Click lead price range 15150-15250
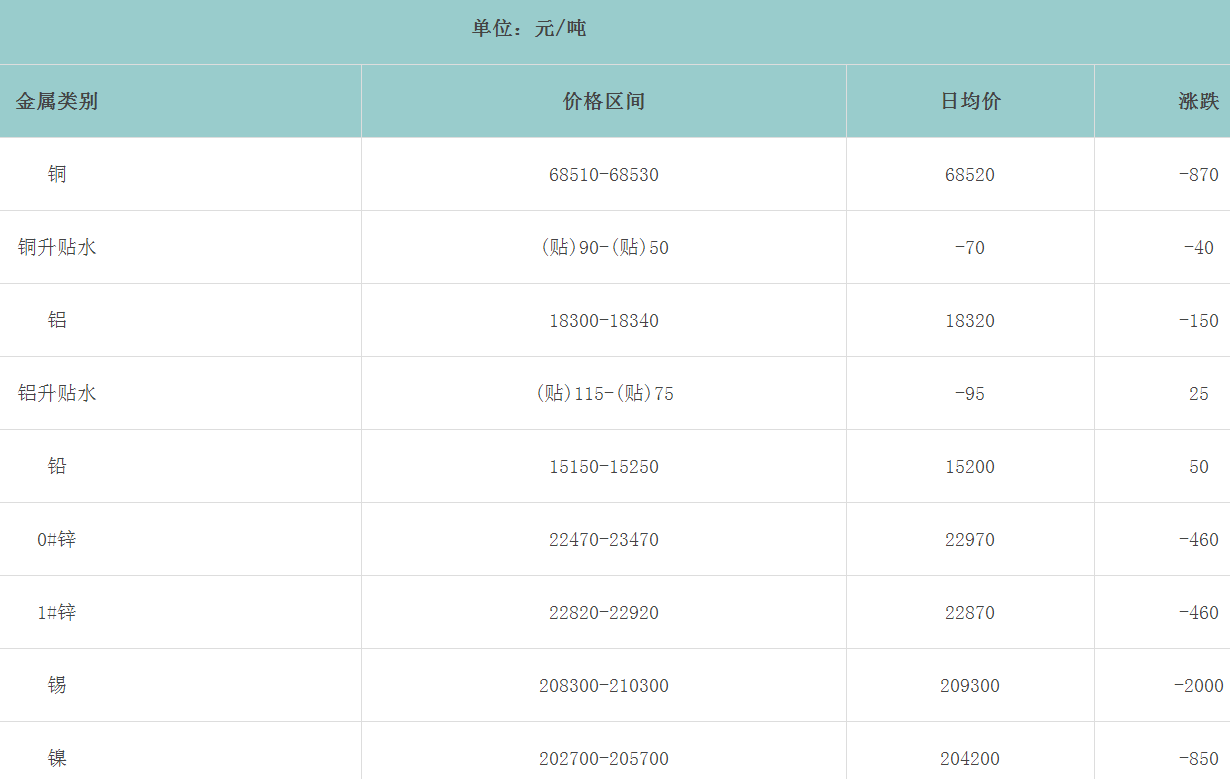This screenshot has height=779, width=1230. pos(604,467)
